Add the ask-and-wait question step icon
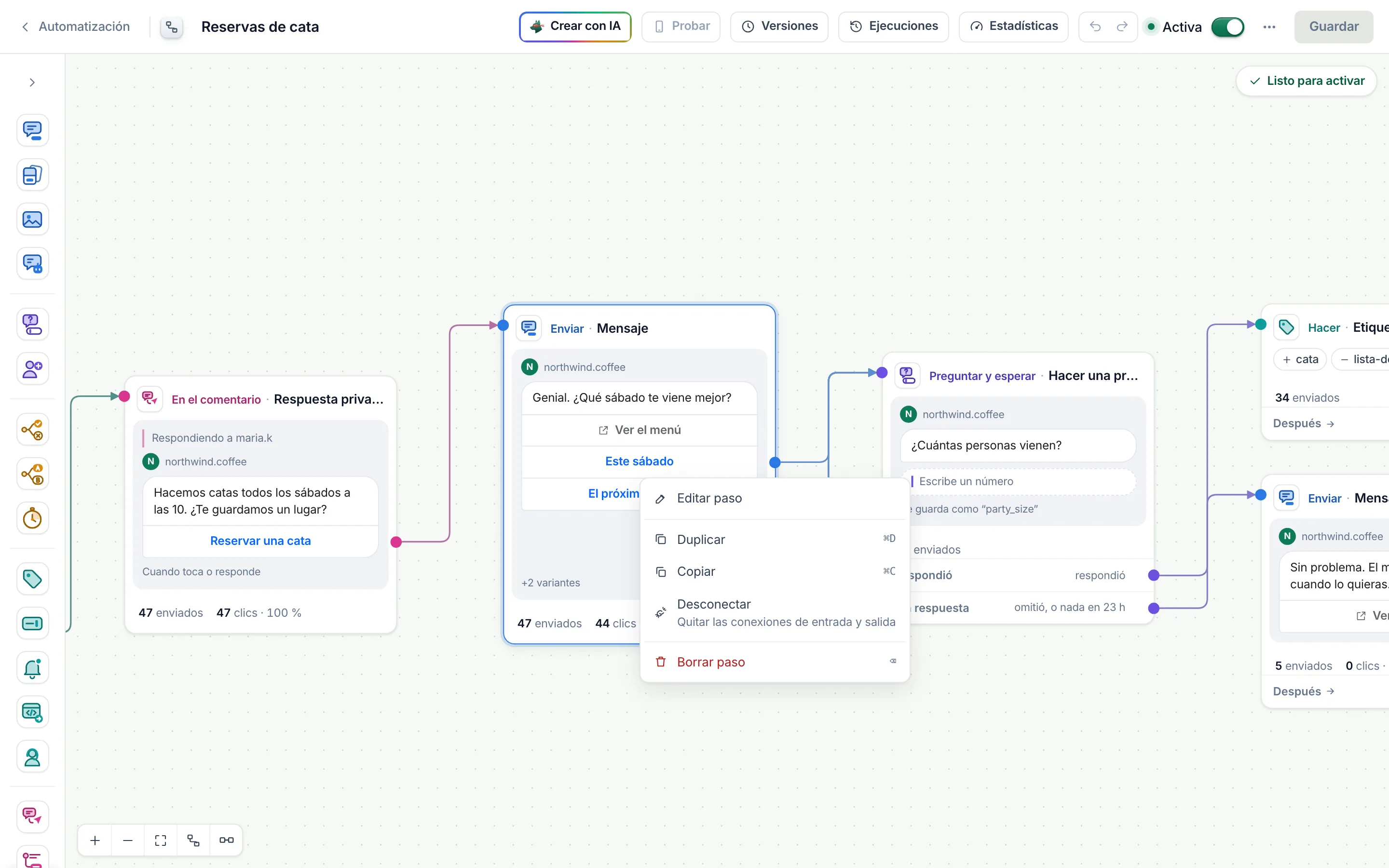The height and width of the screenshot is (868, 1389). [32, 325]
